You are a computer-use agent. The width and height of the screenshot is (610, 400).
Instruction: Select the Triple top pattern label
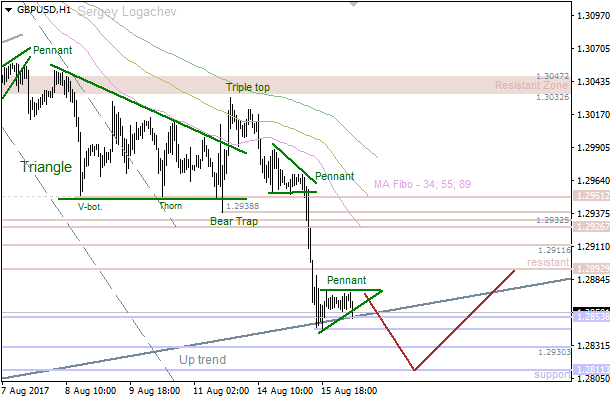point(247,87)
